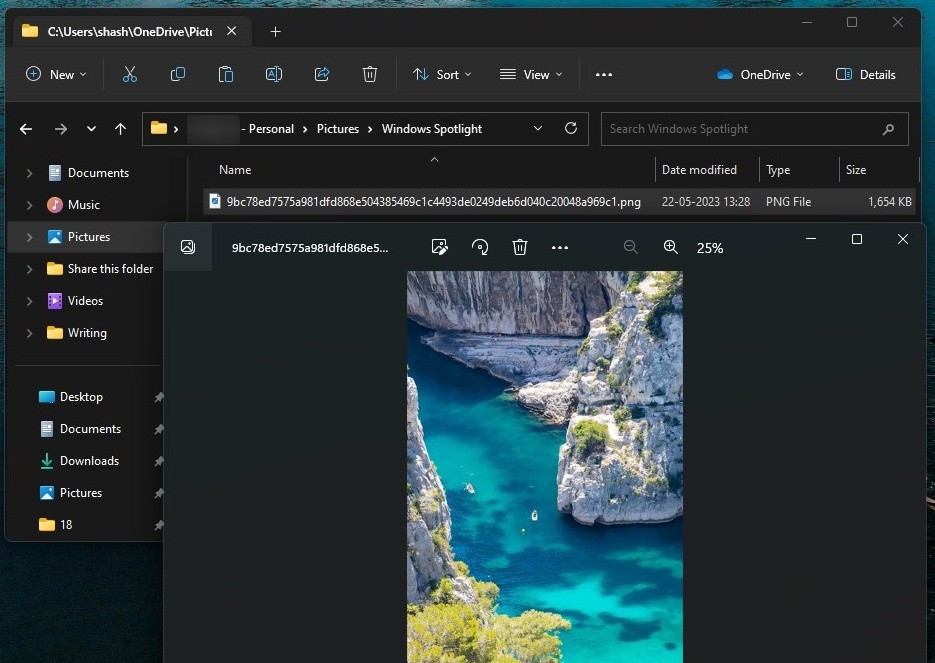Open the Details pane
Screen dimensions: 935x663
point(864,74)
